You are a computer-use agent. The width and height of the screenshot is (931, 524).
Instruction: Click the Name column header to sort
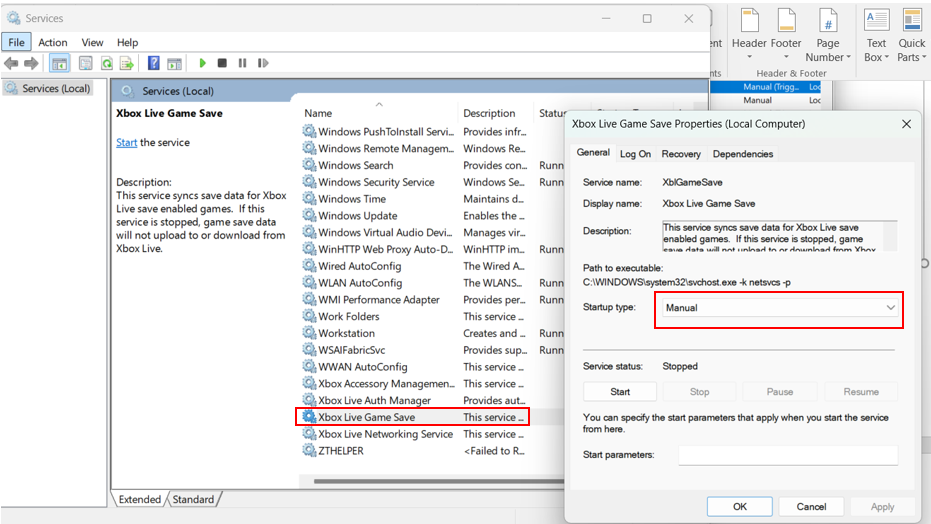coord(318,113)
